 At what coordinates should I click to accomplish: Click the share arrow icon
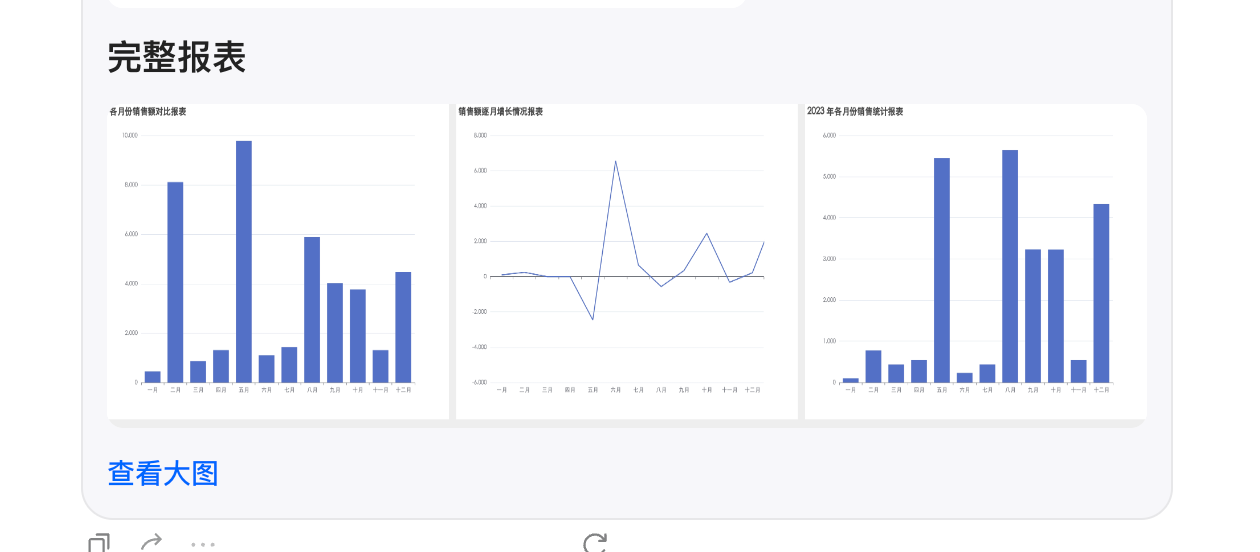pos(151,543)
